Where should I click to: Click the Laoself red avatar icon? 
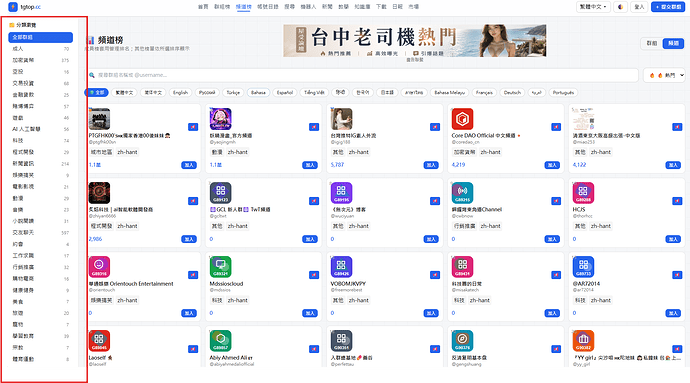pyautogui.click(x=99, y=341)
